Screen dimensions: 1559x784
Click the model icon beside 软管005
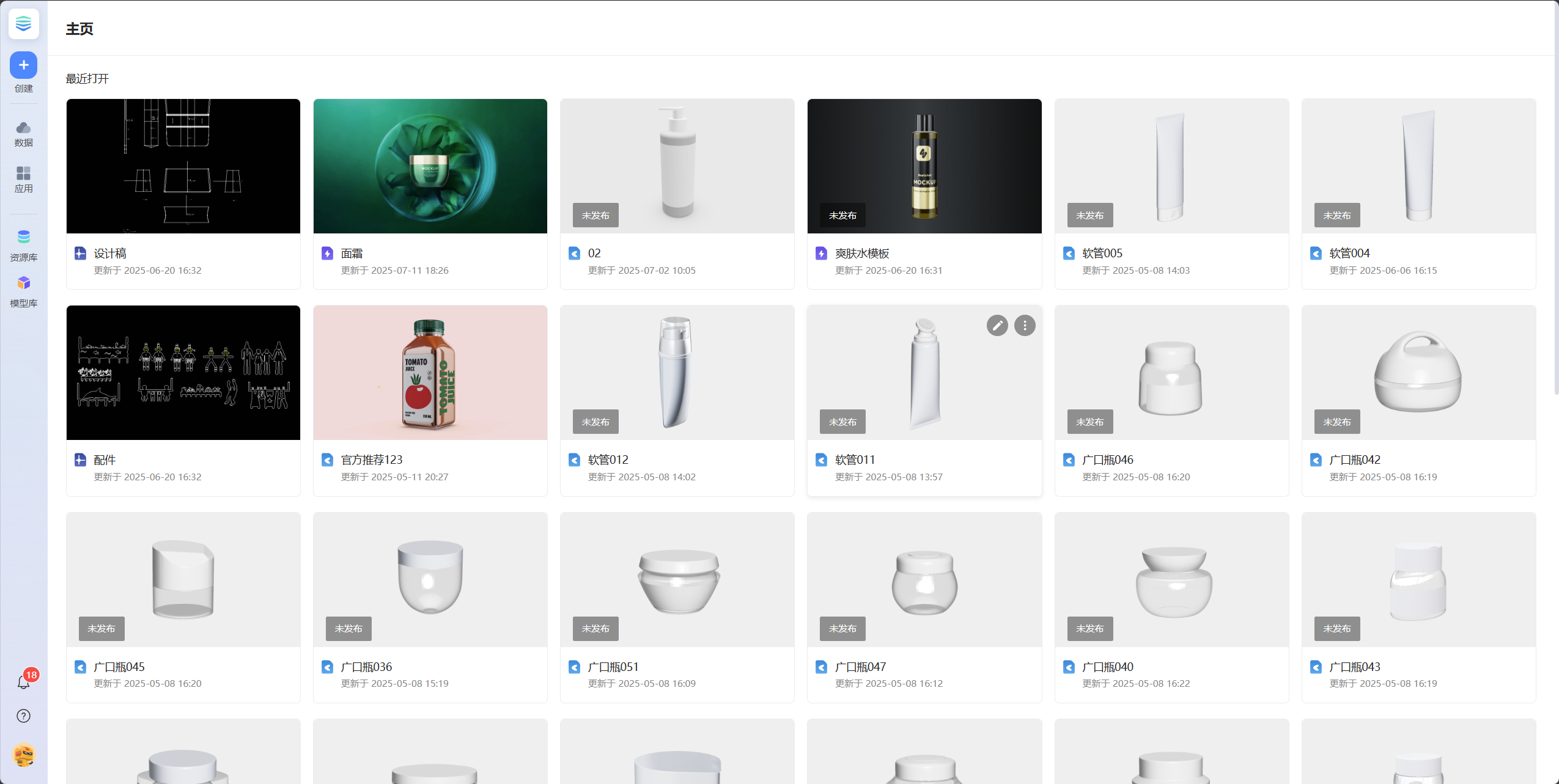point(1069,253)
